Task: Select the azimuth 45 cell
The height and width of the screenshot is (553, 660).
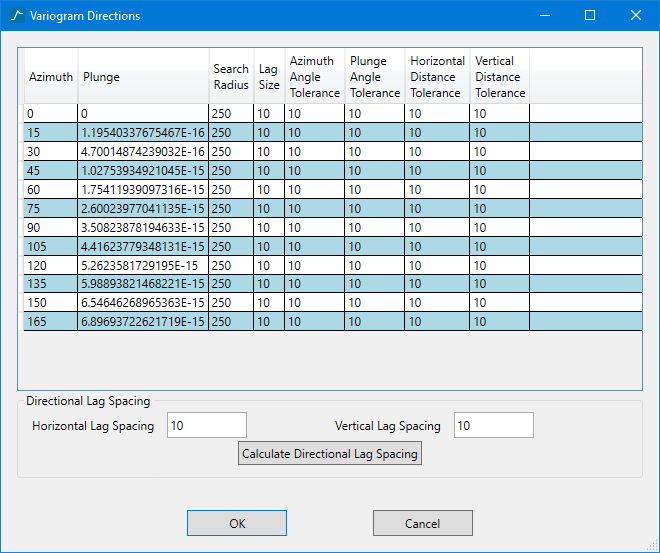Action: (x=51, y=170)
